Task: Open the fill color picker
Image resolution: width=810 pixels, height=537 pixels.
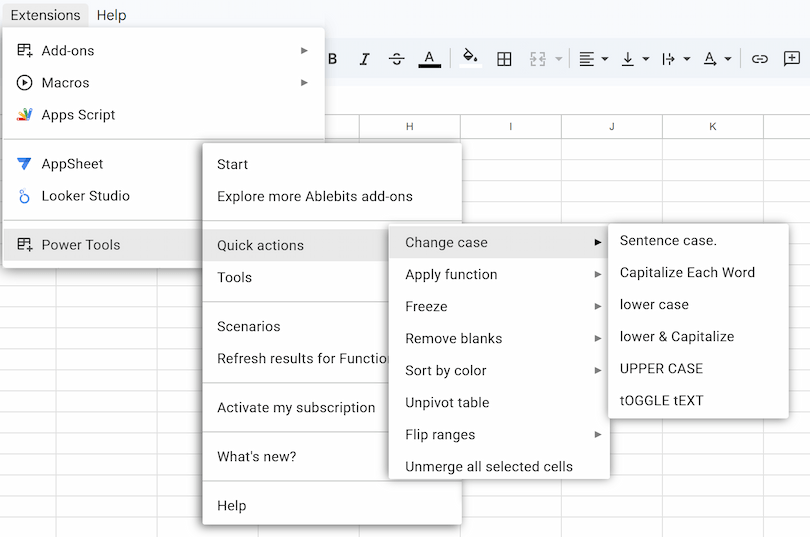Action: [470, 58]
